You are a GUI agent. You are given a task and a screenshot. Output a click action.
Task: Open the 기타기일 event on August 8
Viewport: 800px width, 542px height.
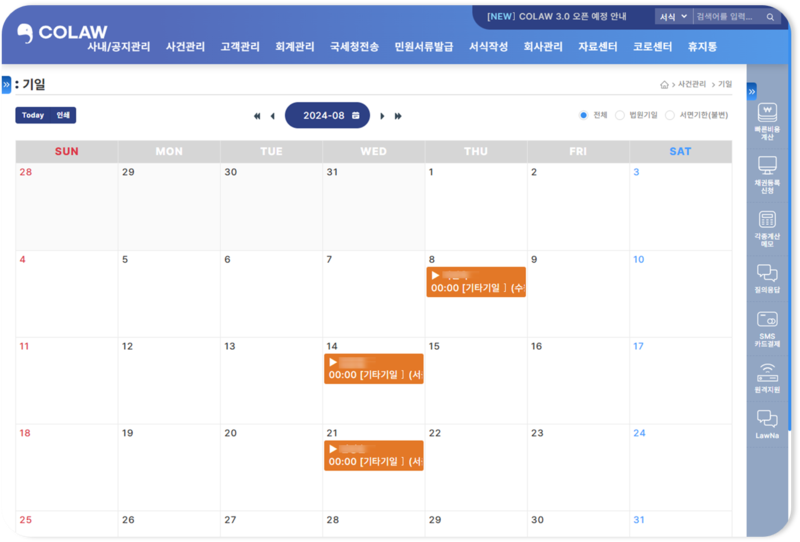476,282
